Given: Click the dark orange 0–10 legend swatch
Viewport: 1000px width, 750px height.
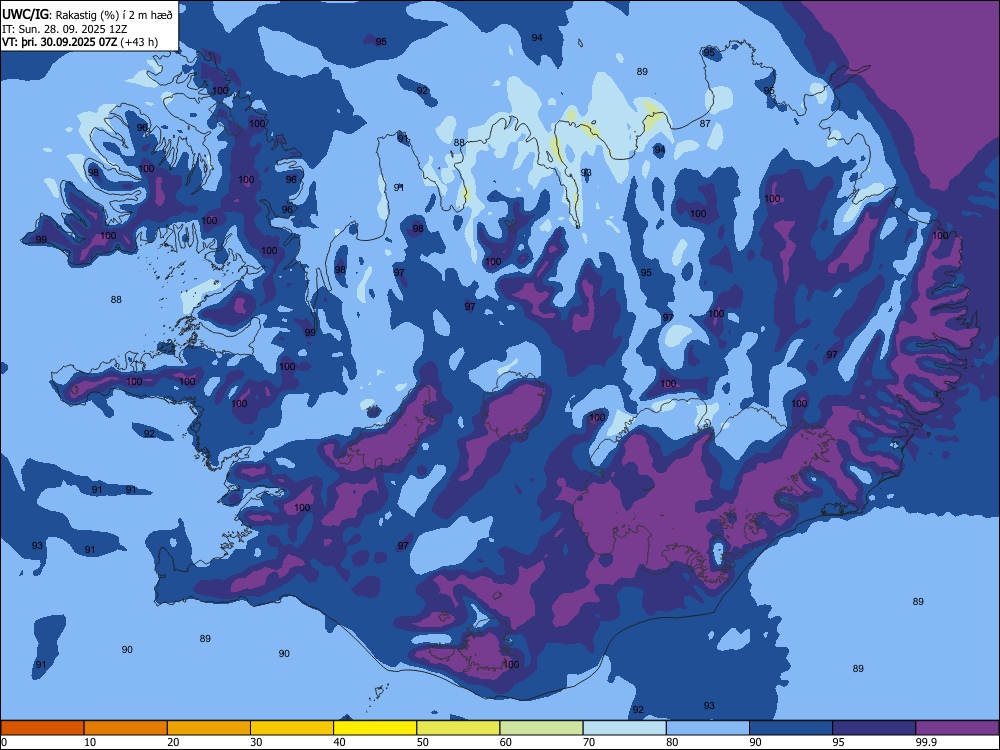Looking at the screenshot, I should [42, 728].
